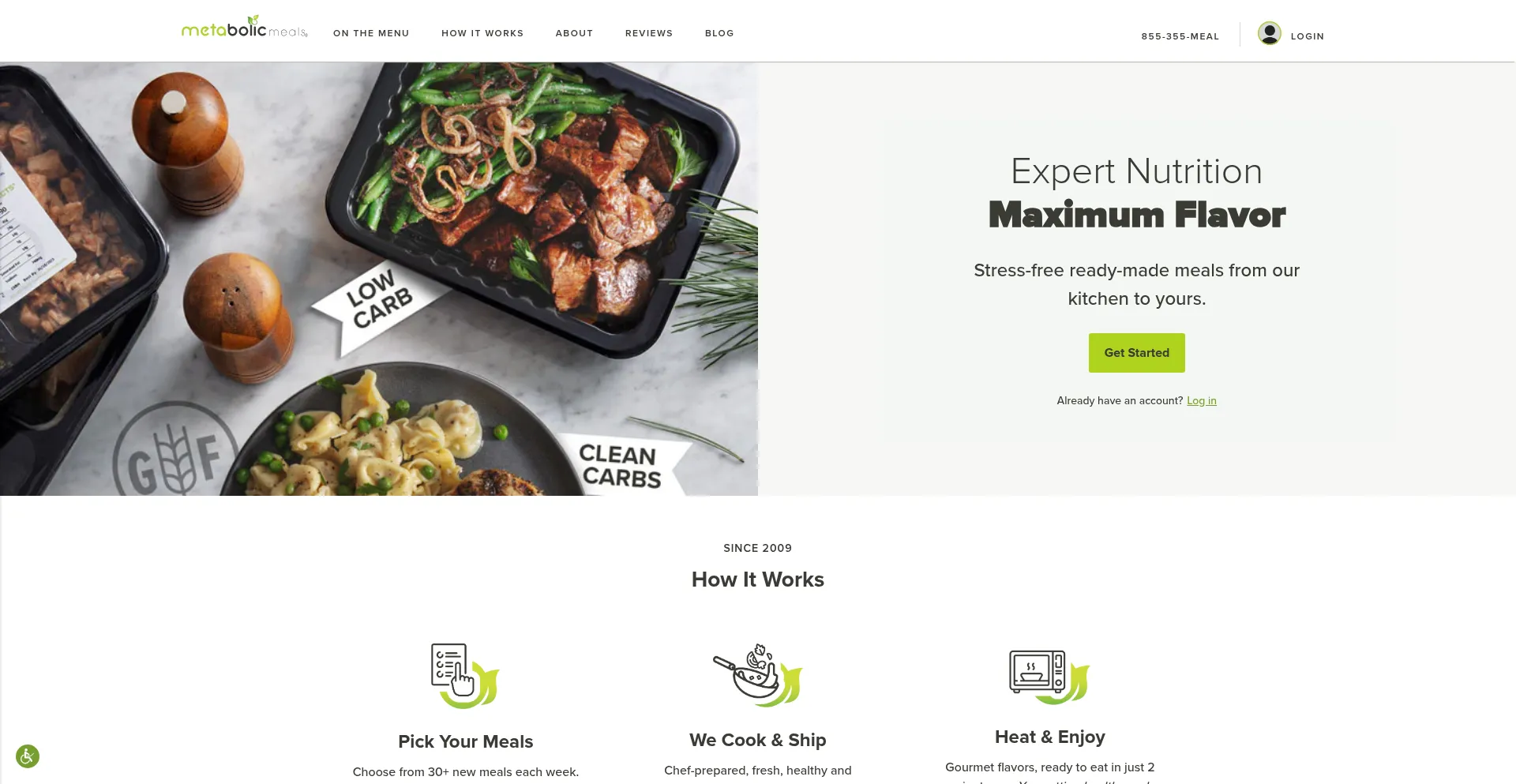The image size is (1516, 784).
Task: Open the Reviews menu item
Action: pyautogui.click(x=649, y=33)
